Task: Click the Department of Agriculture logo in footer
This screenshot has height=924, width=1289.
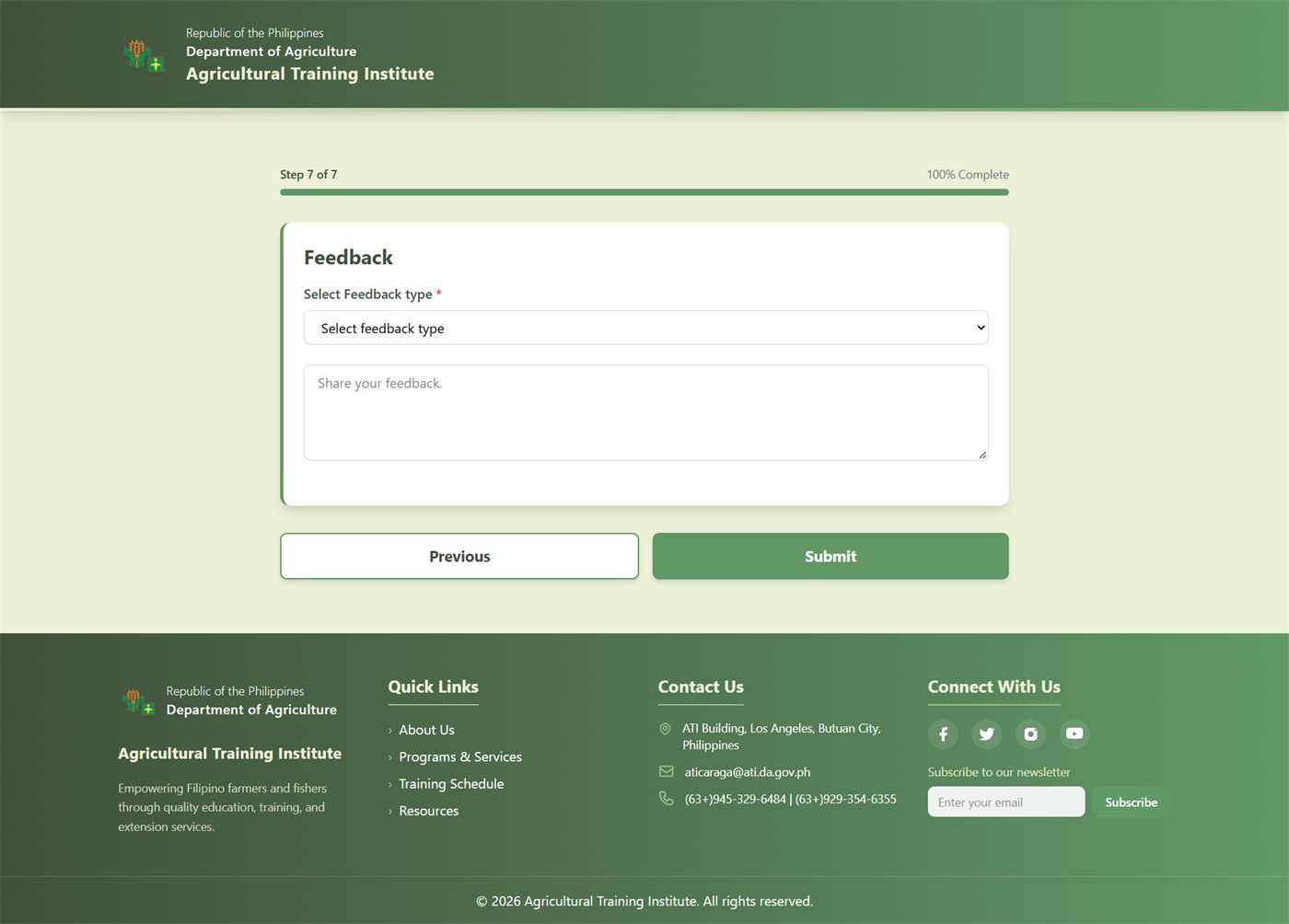Action: [137, 701]
